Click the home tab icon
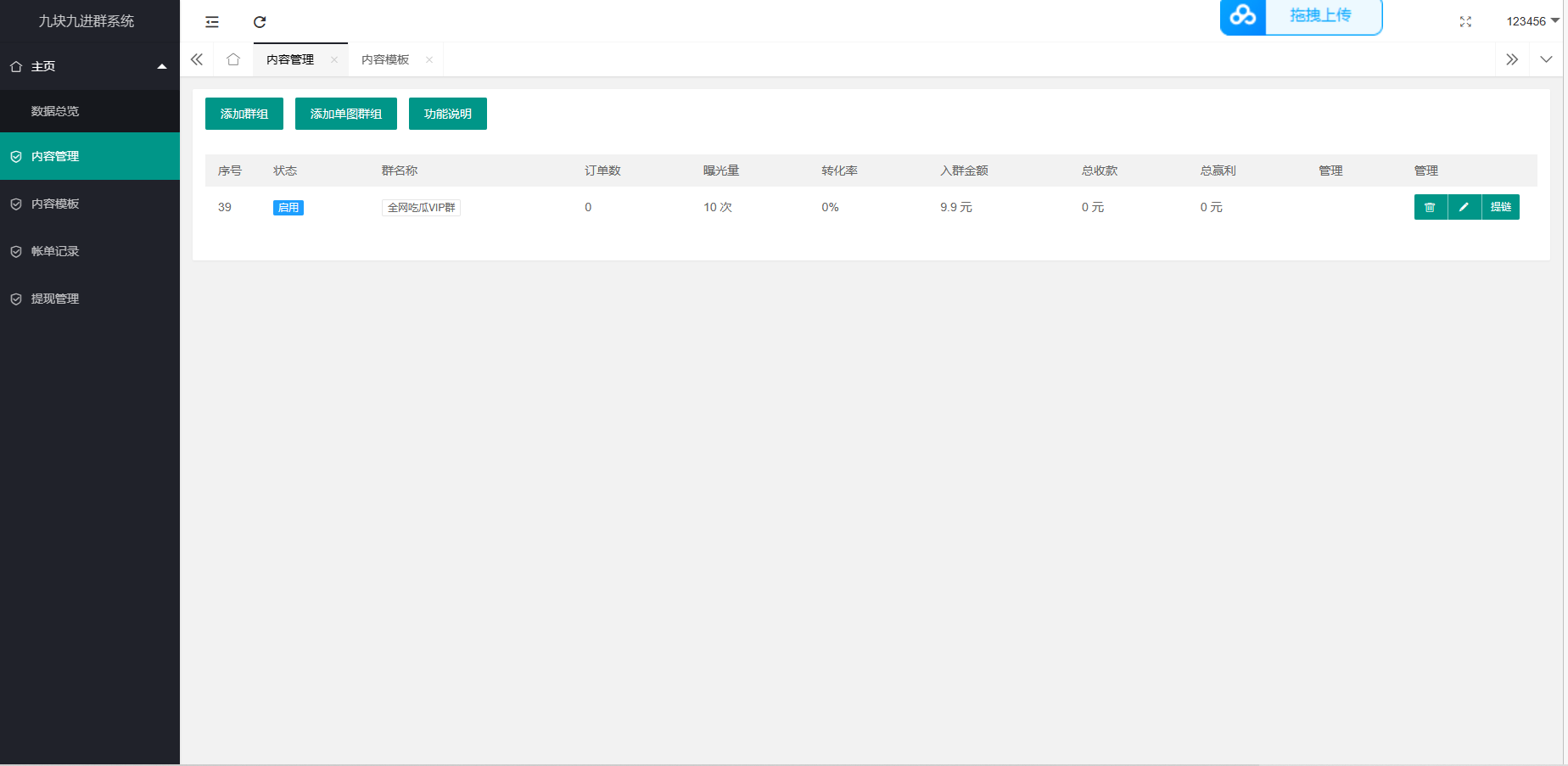 tap(233, 59)
